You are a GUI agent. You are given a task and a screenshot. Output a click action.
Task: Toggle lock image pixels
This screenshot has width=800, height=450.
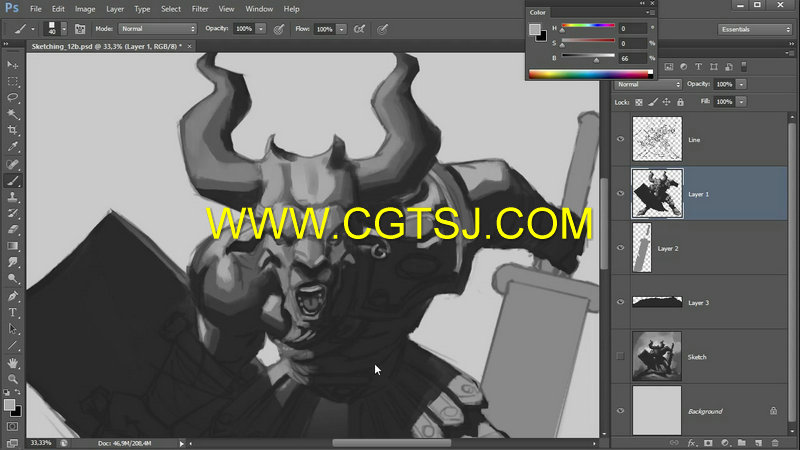pos(653,102)
